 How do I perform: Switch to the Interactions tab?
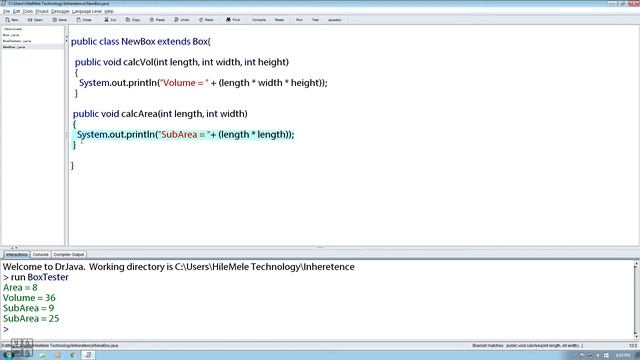(x=17, y=254)
